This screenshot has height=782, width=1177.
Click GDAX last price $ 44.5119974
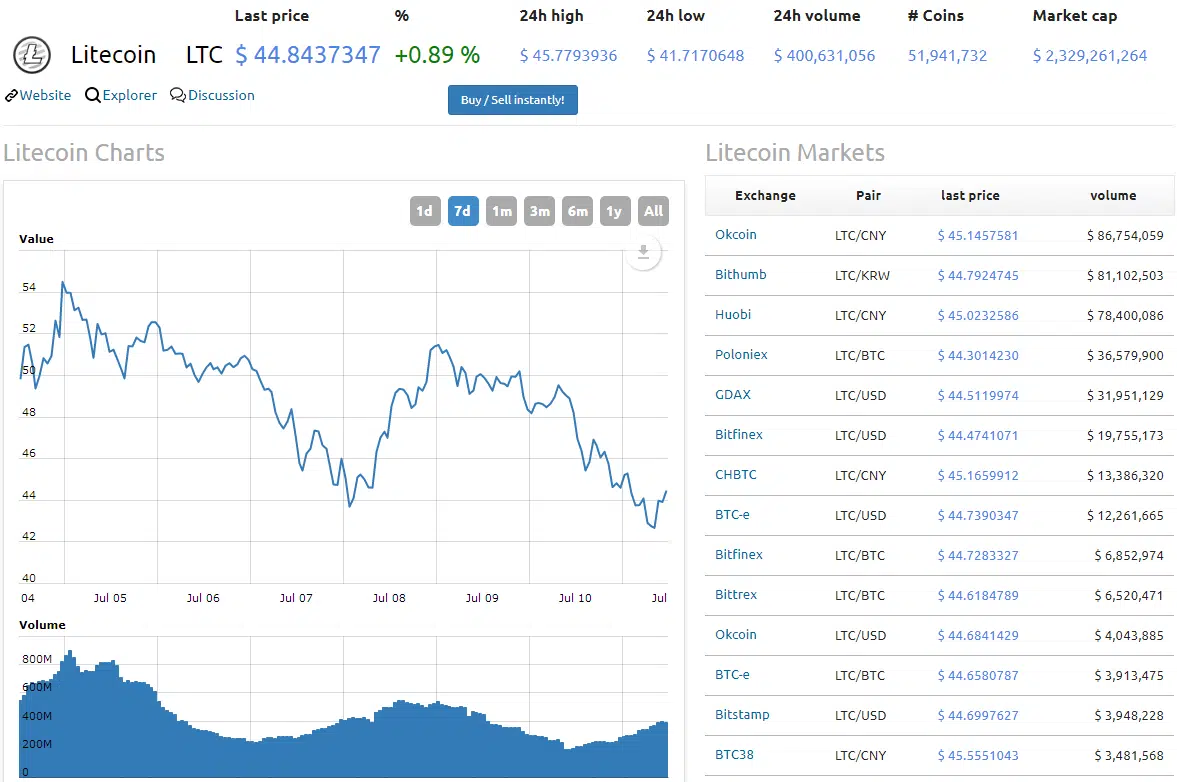(977, 396)
